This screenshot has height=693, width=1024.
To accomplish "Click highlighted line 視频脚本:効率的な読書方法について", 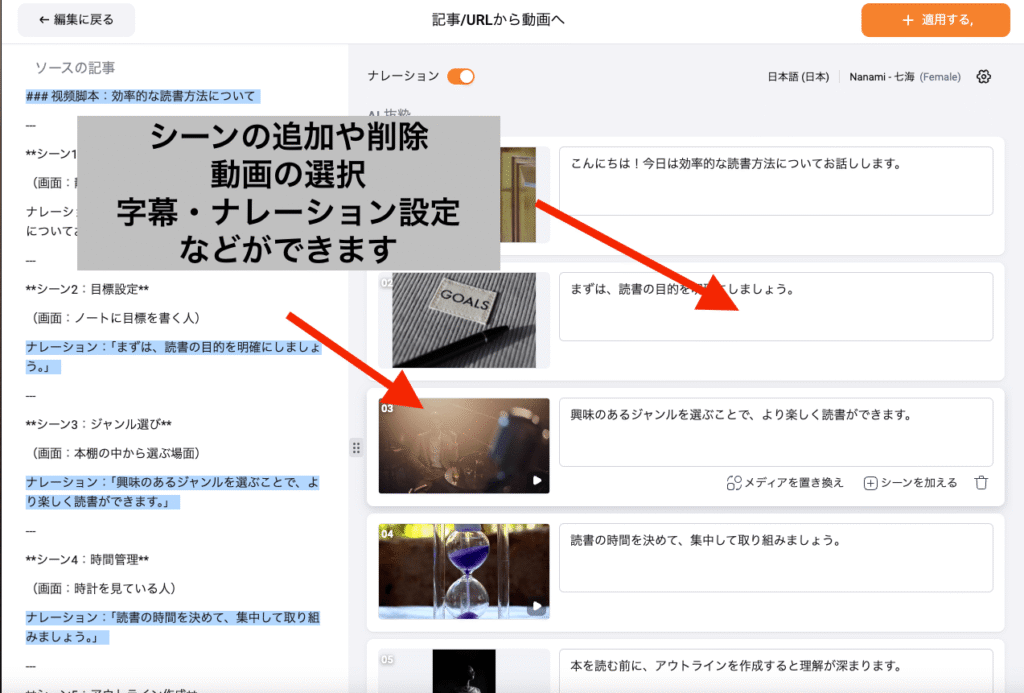I will pyautogui.click(x=143, y=96).
